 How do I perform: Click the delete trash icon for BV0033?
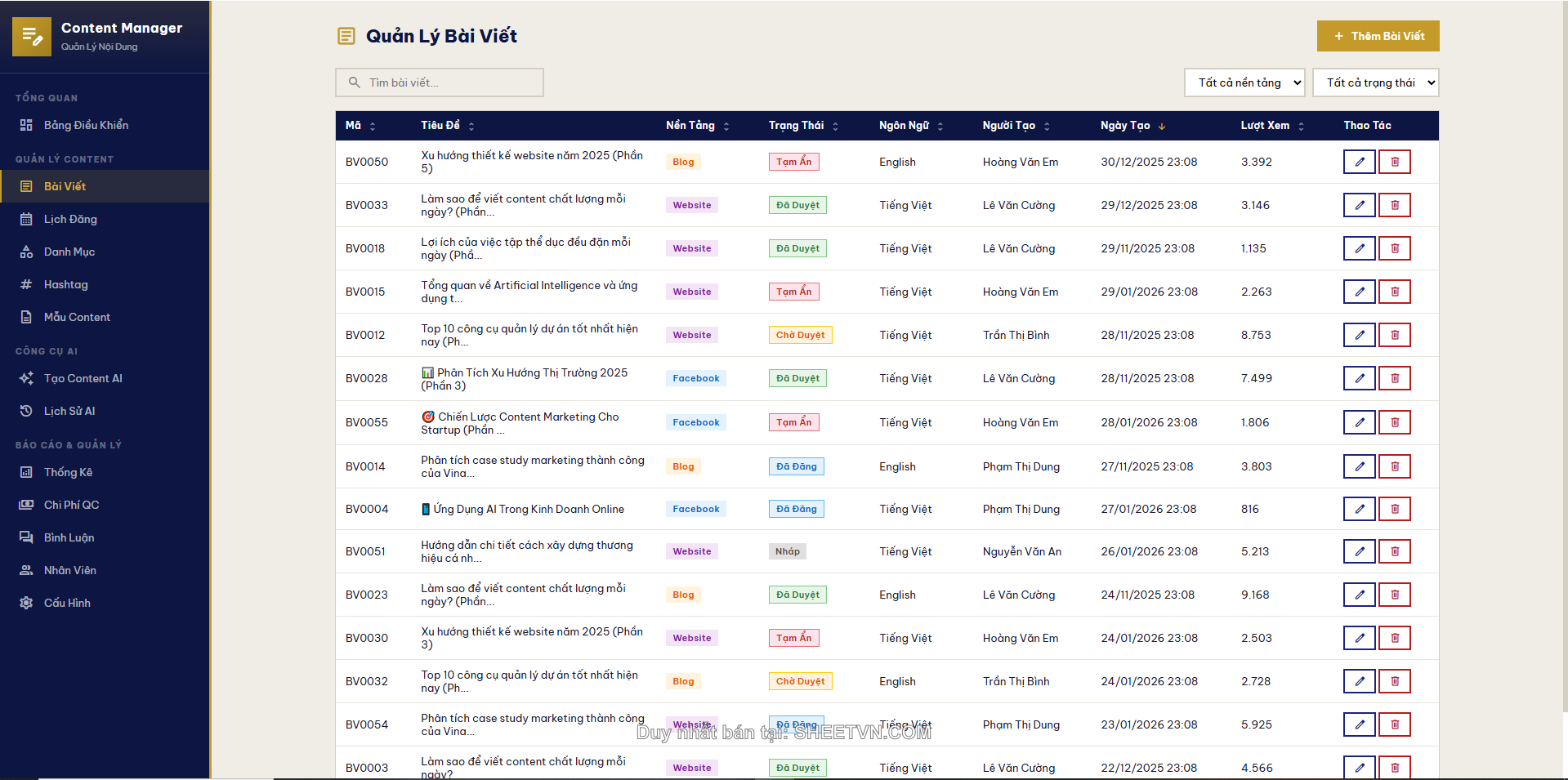pos(1394,205)
